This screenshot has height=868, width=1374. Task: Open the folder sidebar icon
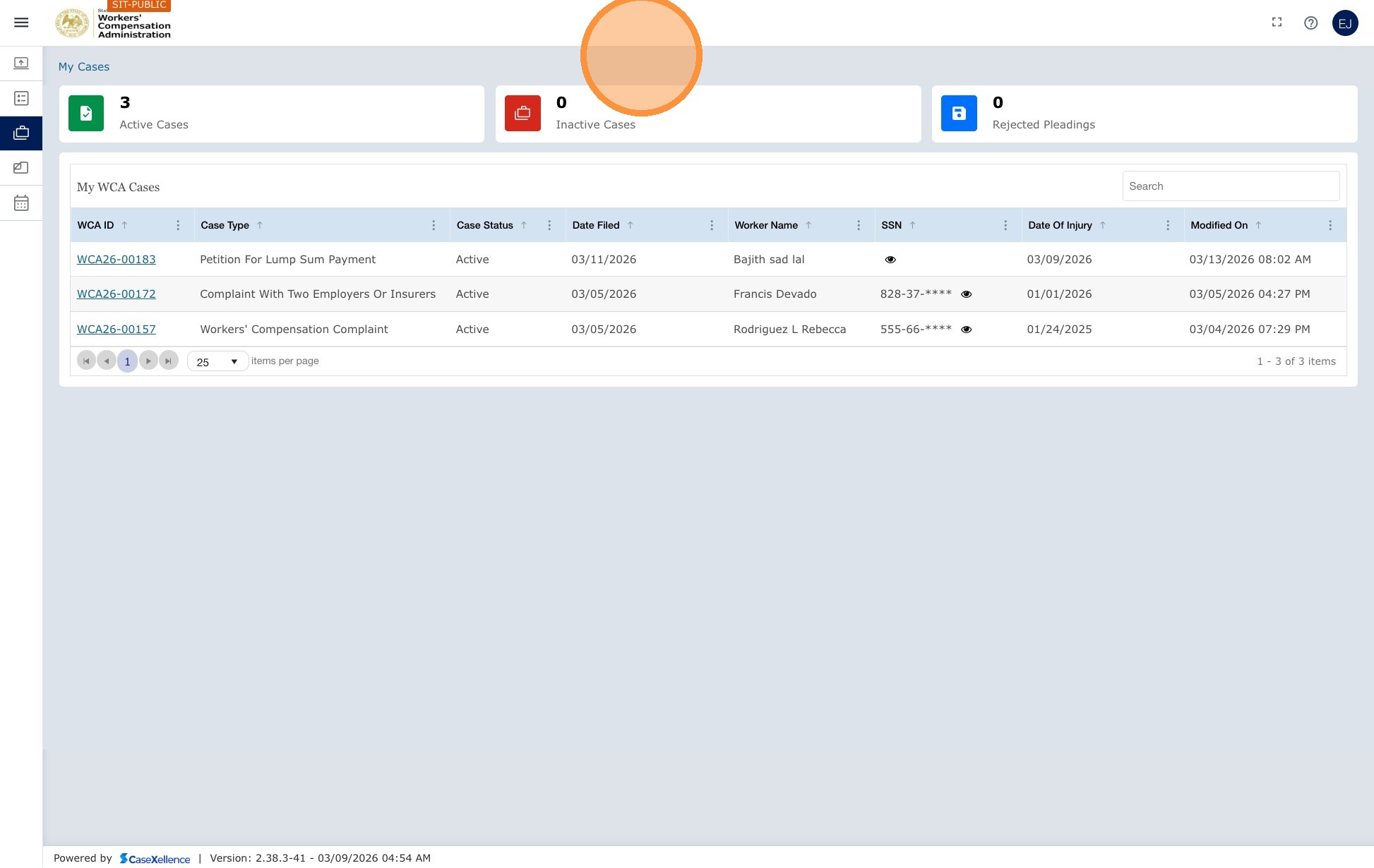tap(21, 168)
